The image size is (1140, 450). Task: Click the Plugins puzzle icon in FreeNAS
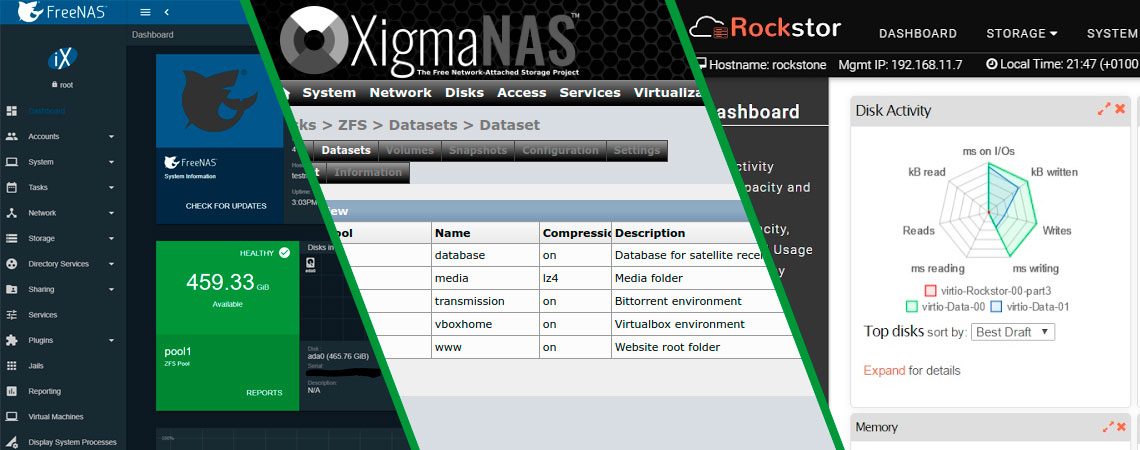(12, 340)
